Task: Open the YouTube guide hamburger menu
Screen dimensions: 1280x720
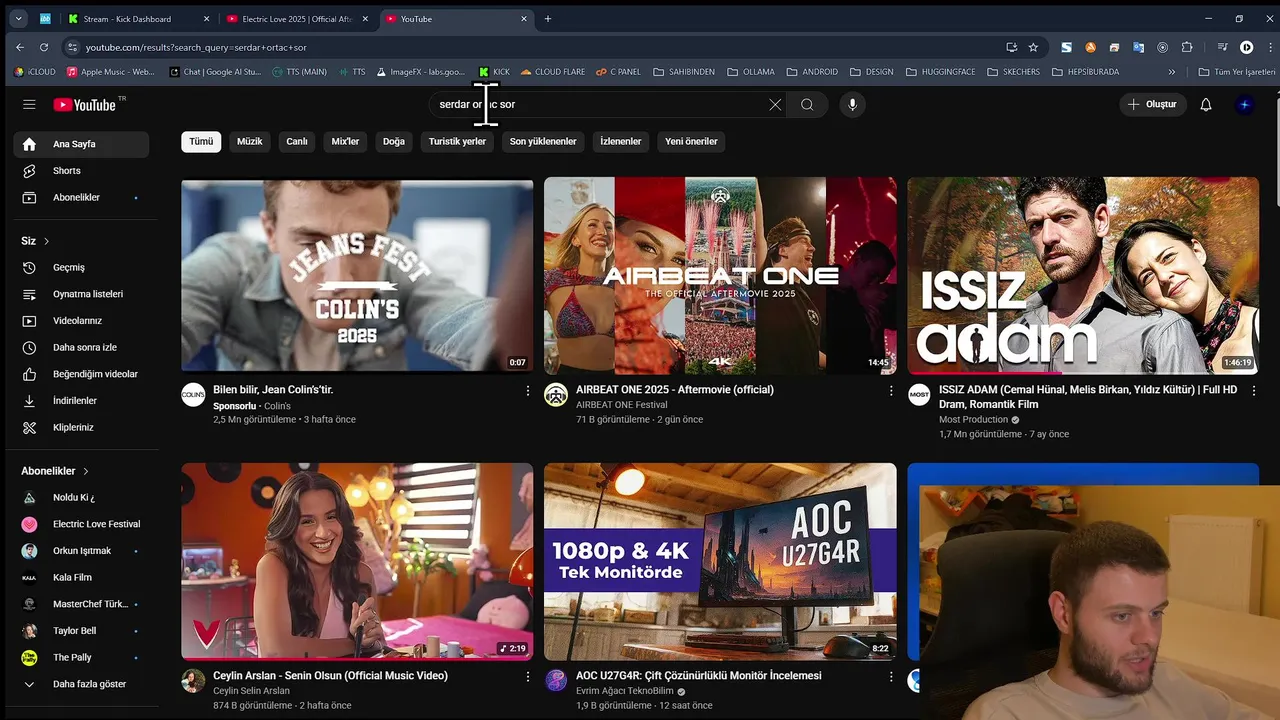Action: pos(29,104)
